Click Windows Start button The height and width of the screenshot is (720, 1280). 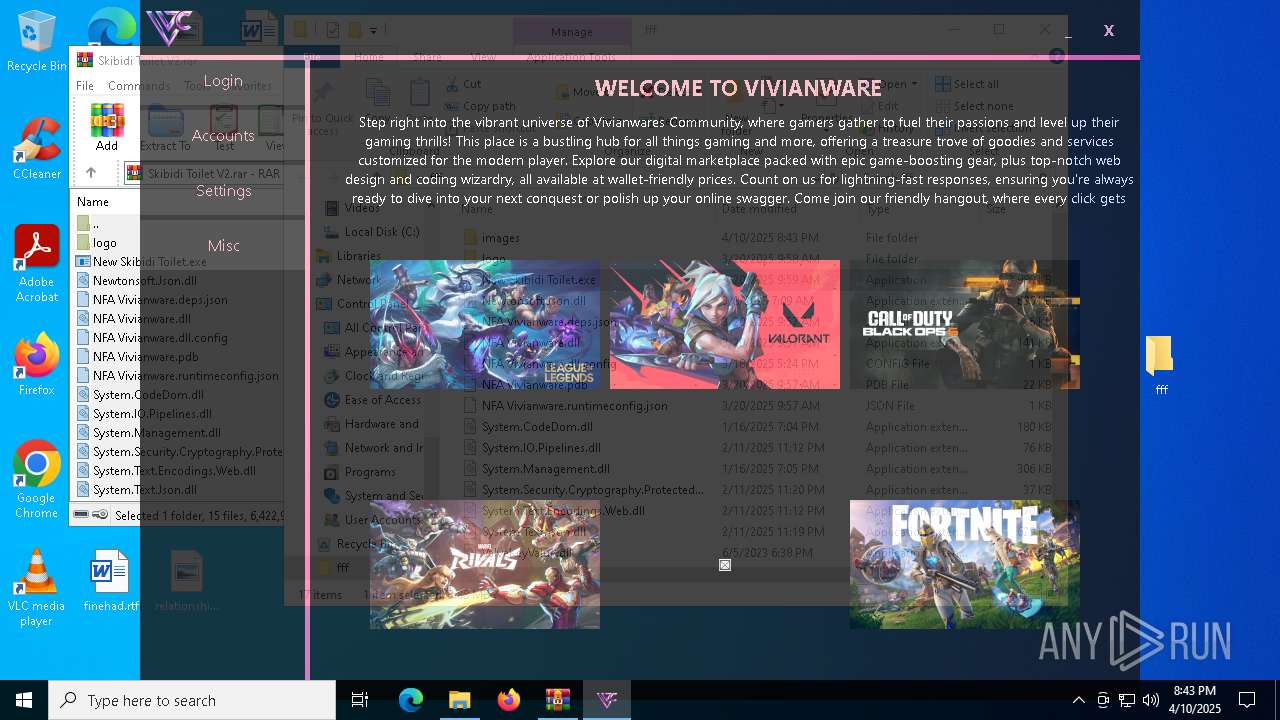coord(24,700)
